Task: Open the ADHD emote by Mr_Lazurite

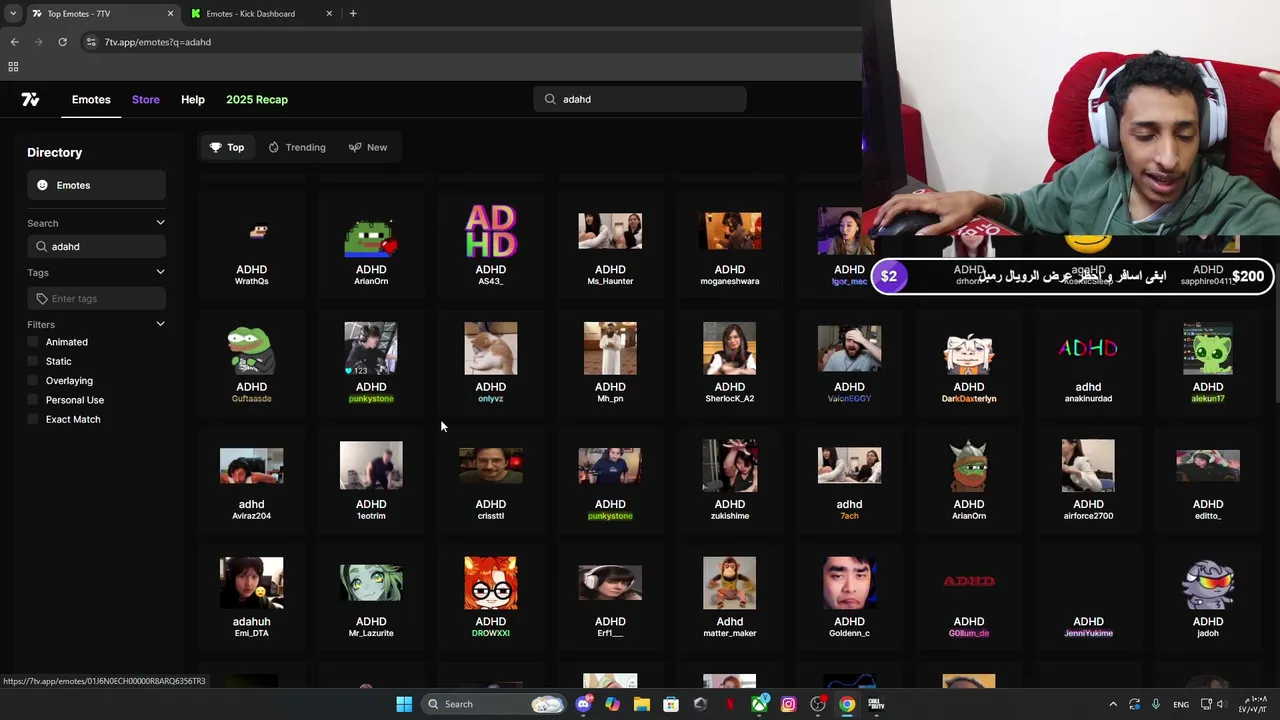Action: [371, 597]
